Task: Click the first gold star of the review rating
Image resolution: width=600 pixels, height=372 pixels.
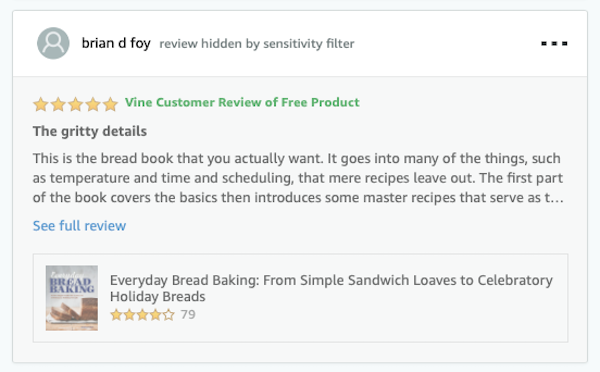Action: [x=41, y=104]
